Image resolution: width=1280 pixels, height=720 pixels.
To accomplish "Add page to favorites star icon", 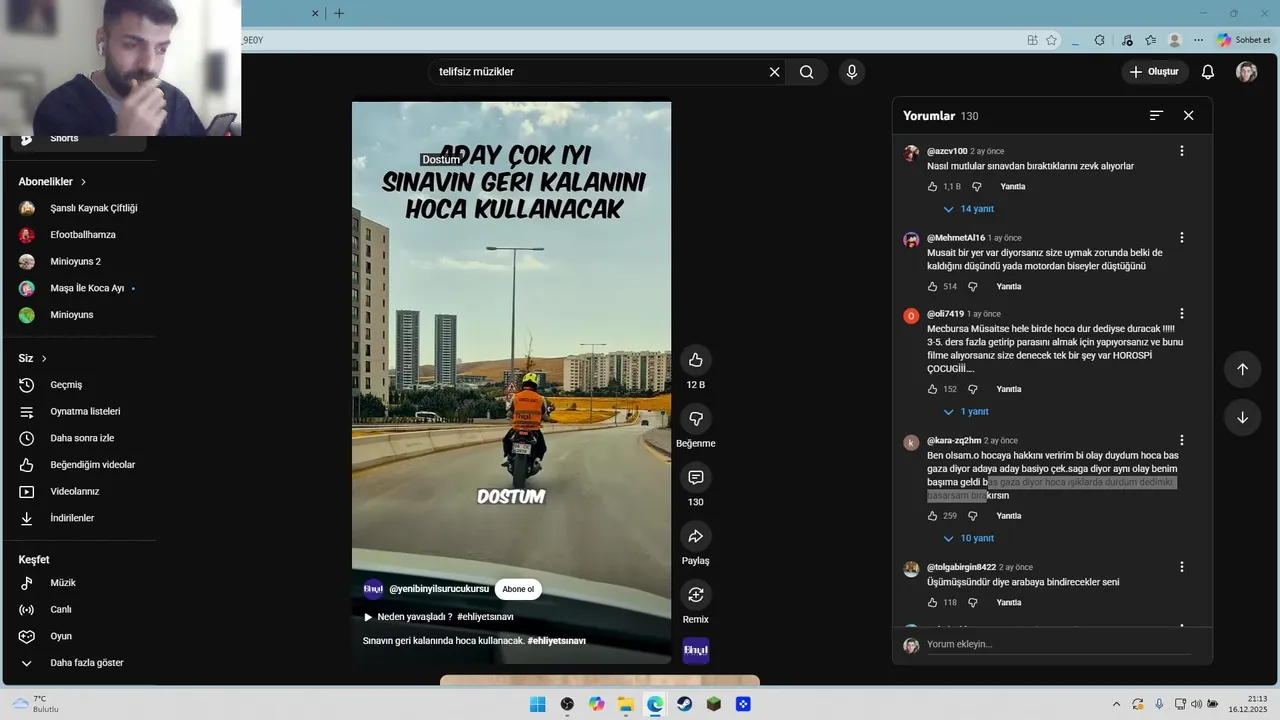I will coord(1051,40).
